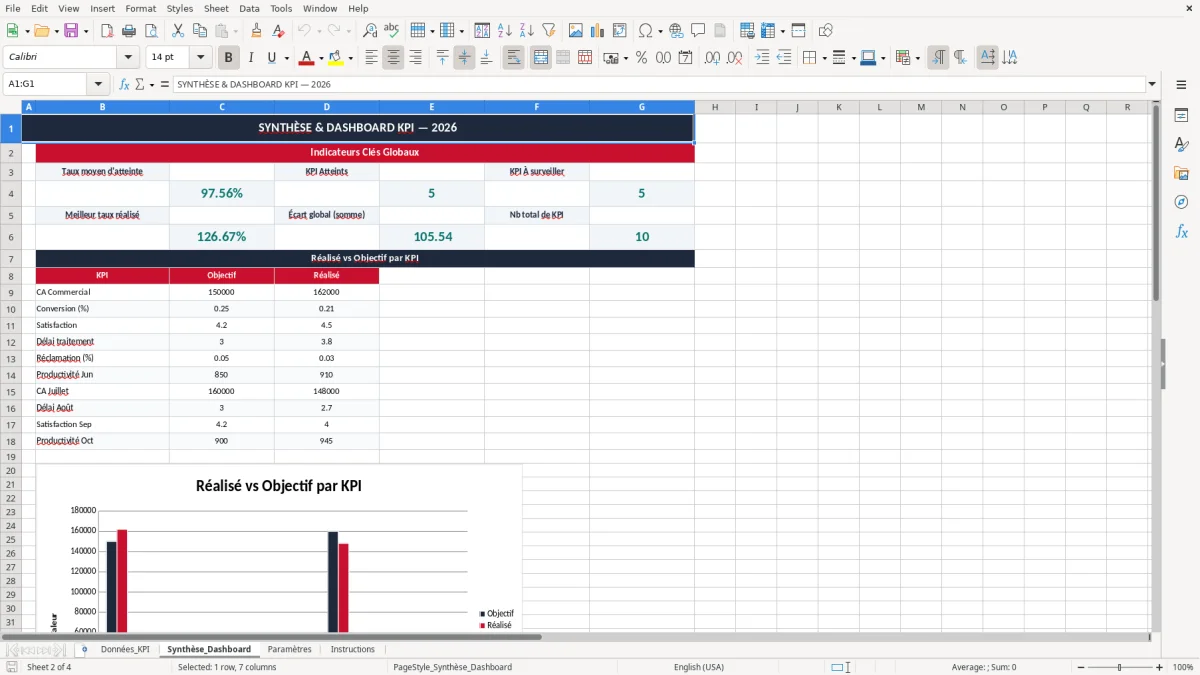Image resolution: width=1200 pixels, height=675 pixels.
Task: Increase cell indent
Action: [762, 58]
